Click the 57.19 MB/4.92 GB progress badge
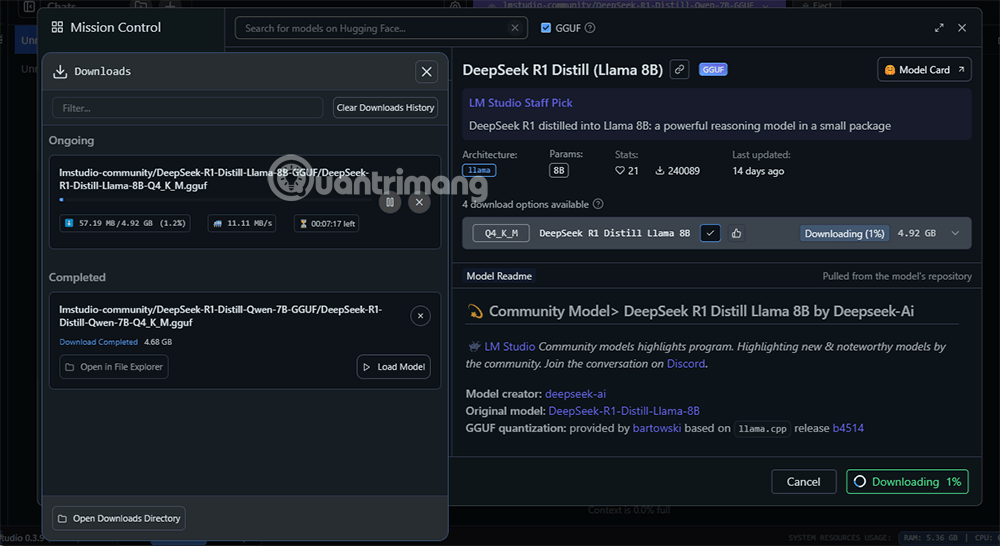The width and height of the screenshot is (1000, 546). click(x=125, y=223)
